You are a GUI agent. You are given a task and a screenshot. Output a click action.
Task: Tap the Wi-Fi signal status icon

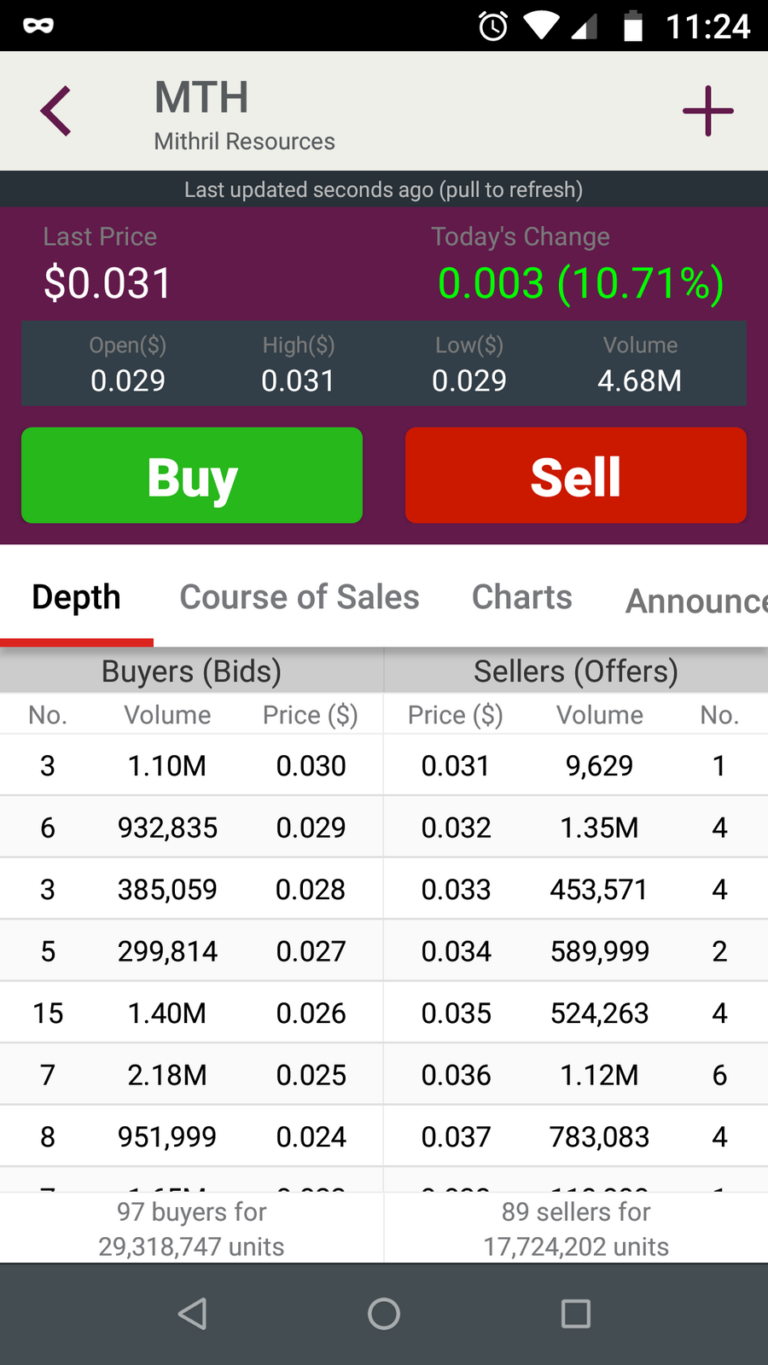click(541, 26)
